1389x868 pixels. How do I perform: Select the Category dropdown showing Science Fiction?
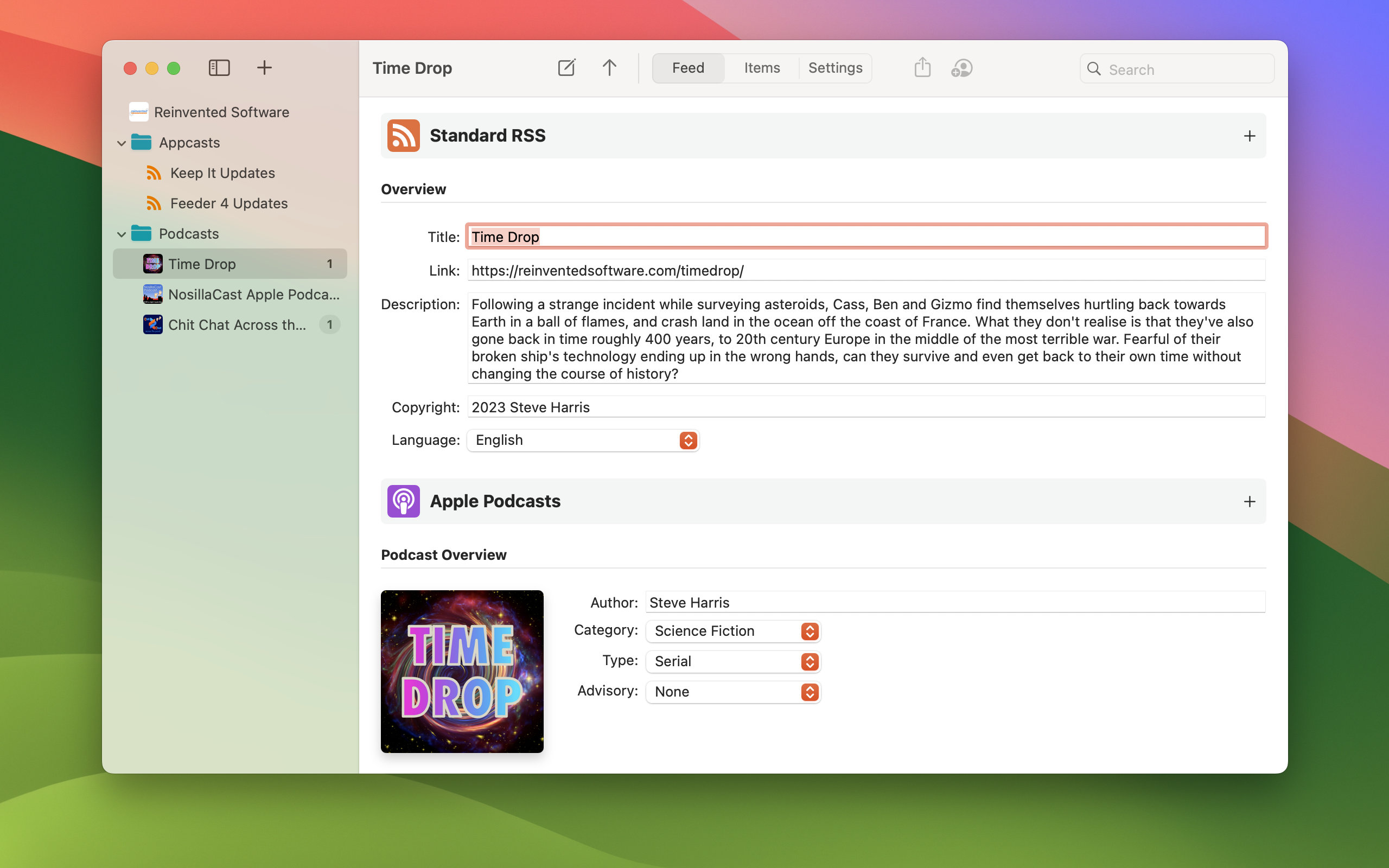click(733, 630)
